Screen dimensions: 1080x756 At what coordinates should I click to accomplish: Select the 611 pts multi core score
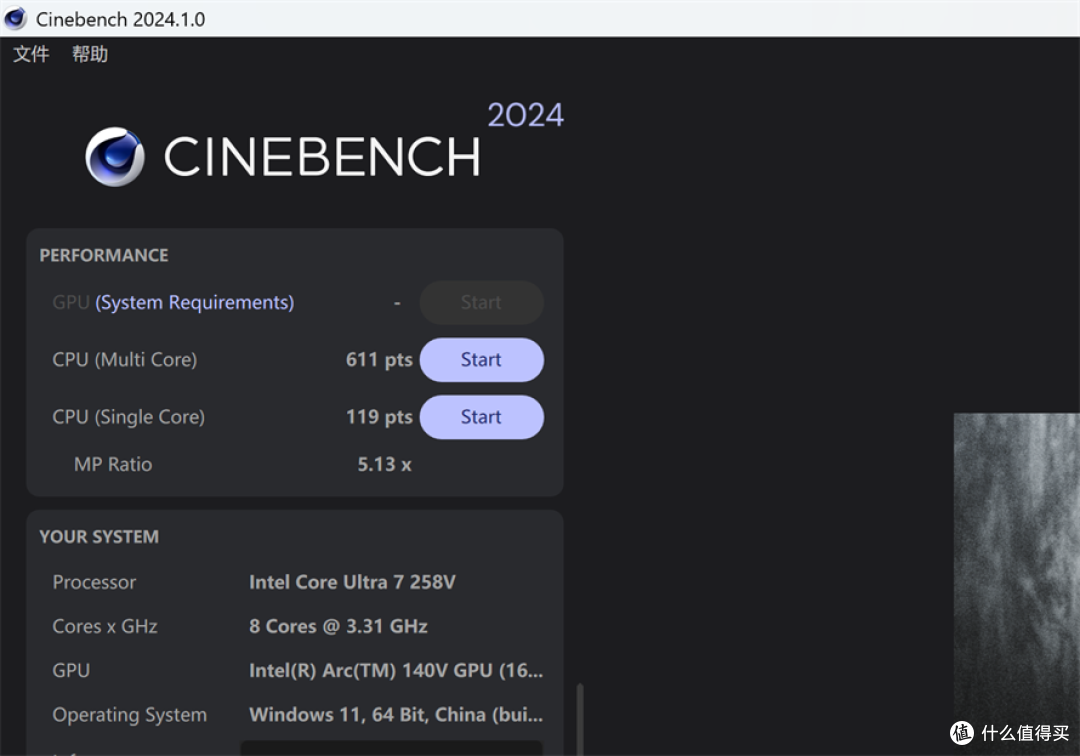coord(379,359)
